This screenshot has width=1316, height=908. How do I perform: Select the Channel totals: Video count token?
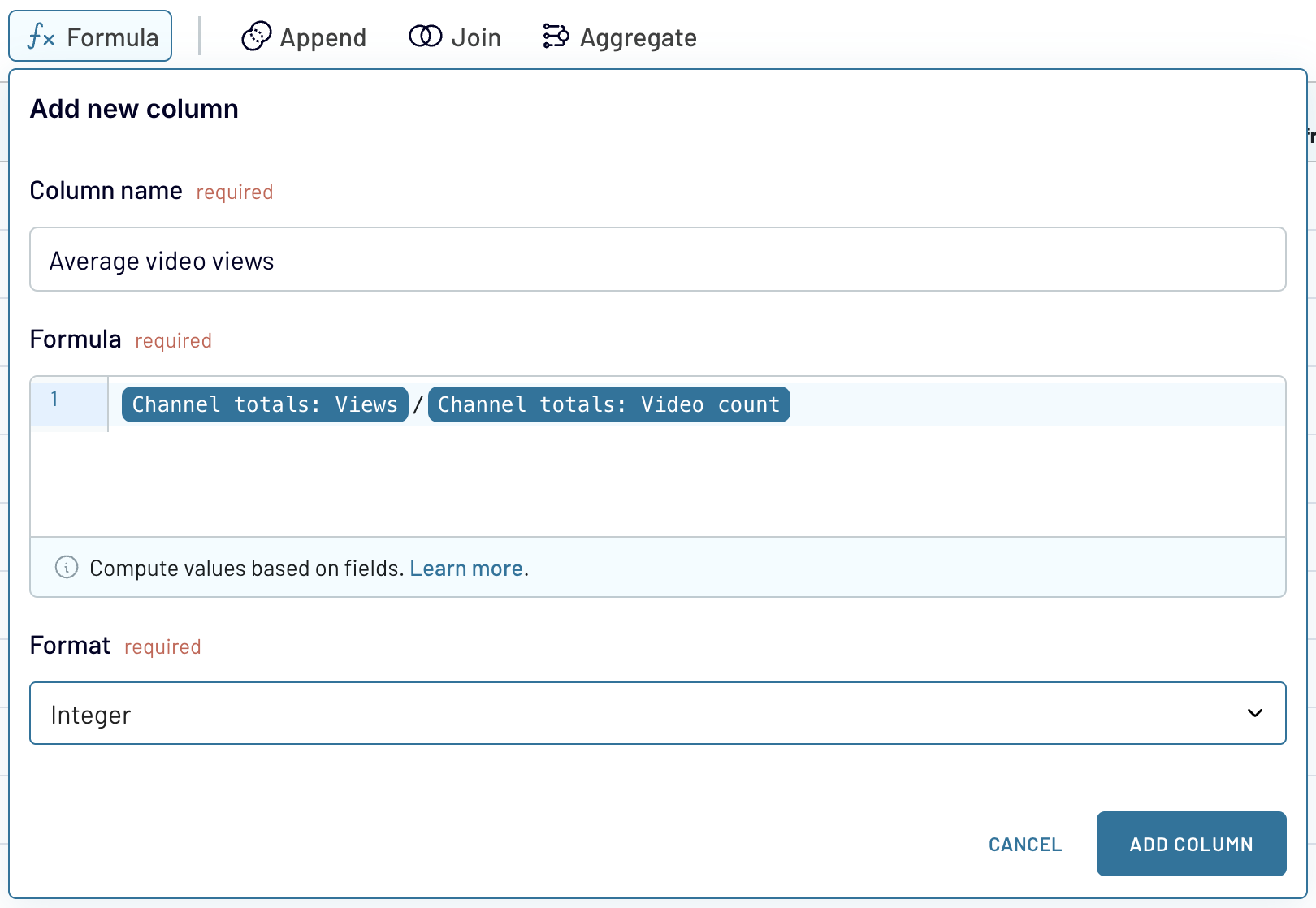608,404
